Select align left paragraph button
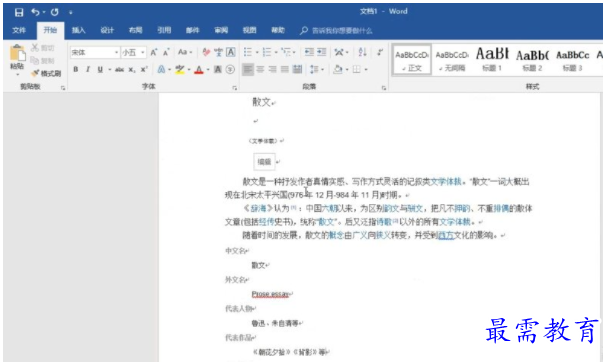The width and height of the screenshot is (607, 362). pyautogui.click(x=248, y=69)
